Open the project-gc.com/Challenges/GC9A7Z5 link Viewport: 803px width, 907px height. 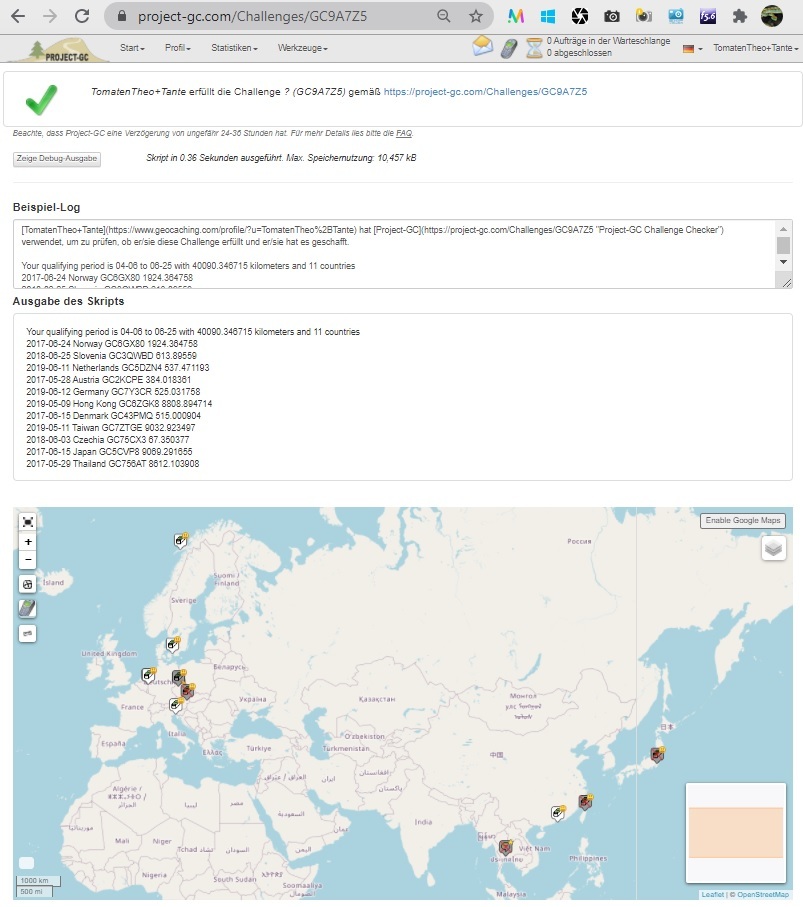coord(485,91)
